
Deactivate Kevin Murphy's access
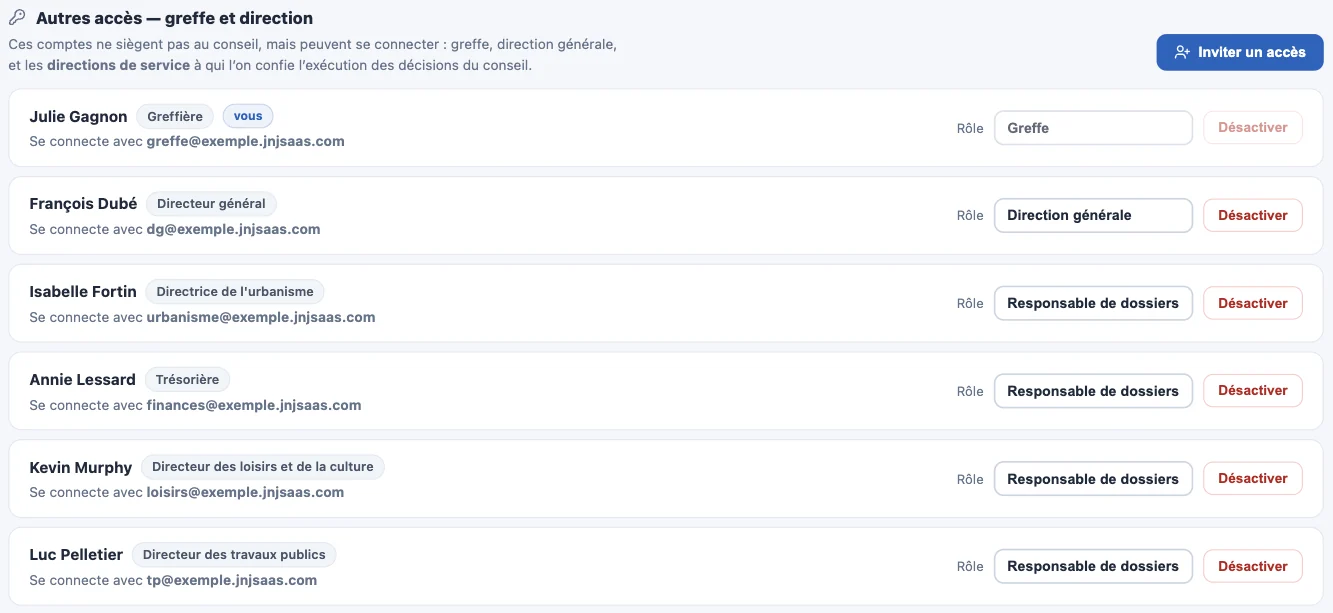click(x=1253, y=478)
